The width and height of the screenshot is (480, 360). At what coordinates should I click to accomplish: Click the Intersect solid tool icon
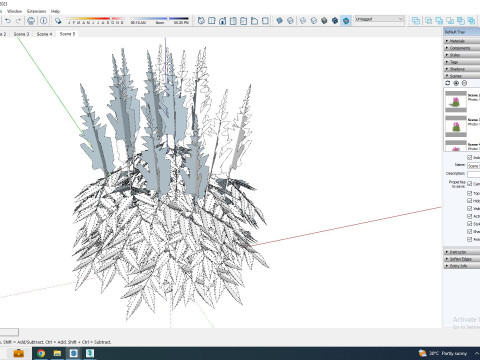point(429,21)
